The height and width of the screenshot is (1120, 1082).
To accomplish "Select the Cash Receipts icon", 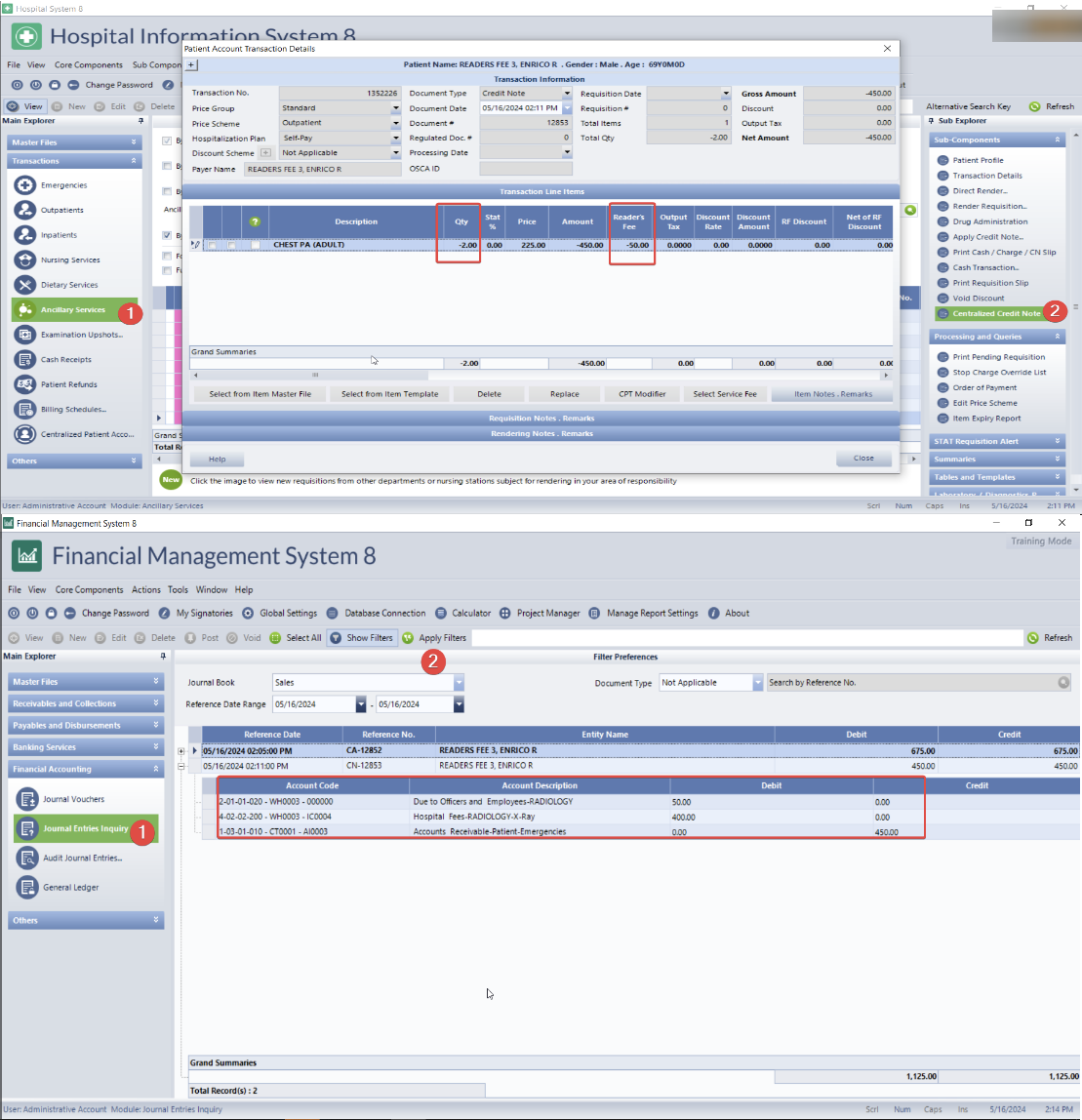I will (x=24, y=359).
